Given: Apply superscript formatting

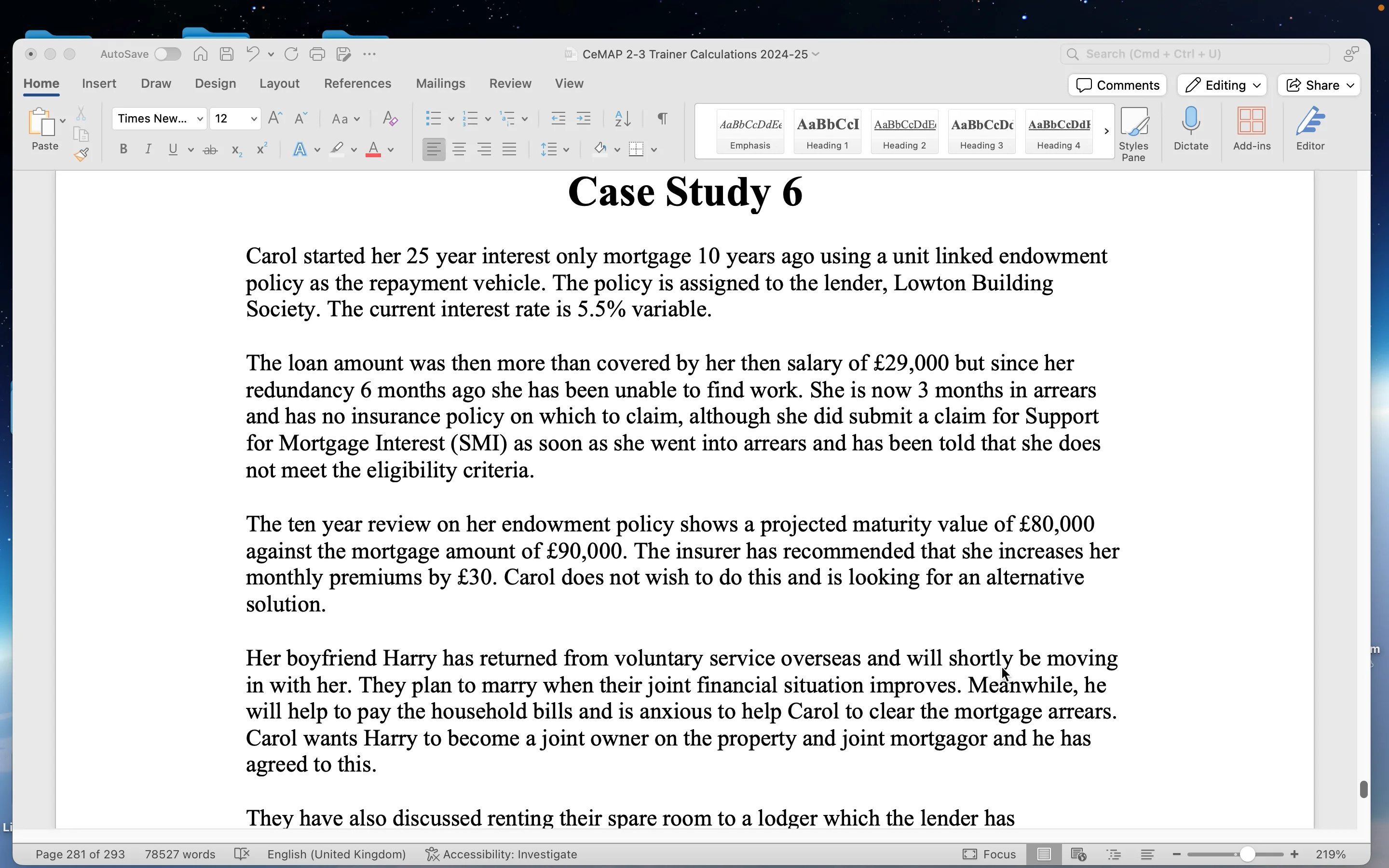Looking at the screenshot, I should tap(262, 149).
